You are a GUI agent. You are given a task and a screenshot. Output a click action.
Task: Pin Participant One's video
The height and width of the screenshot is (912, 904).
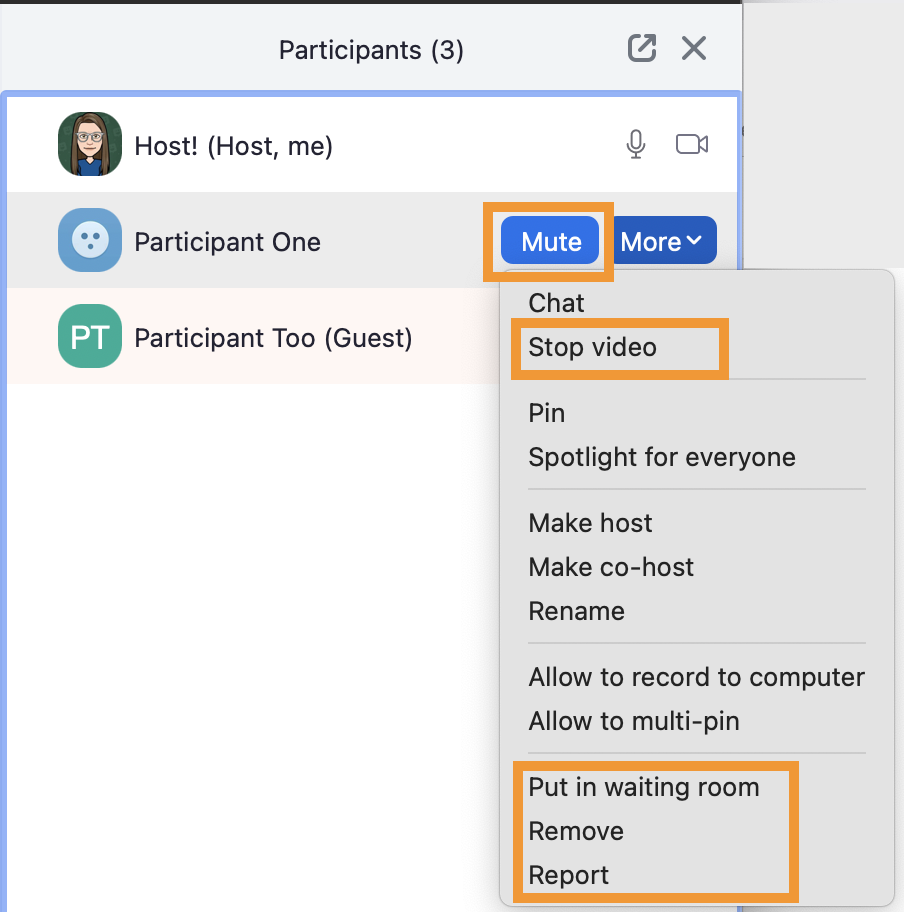(x=547, y=413)
